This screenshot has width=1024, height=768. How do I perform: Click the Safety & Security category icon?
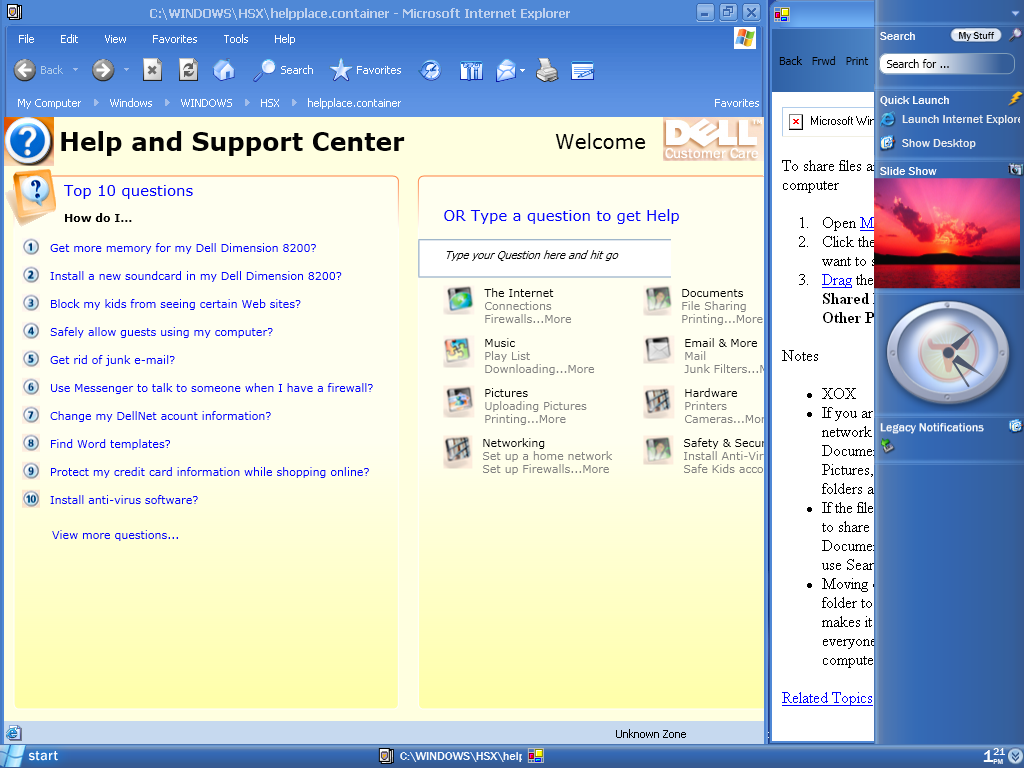pos(658,451)
